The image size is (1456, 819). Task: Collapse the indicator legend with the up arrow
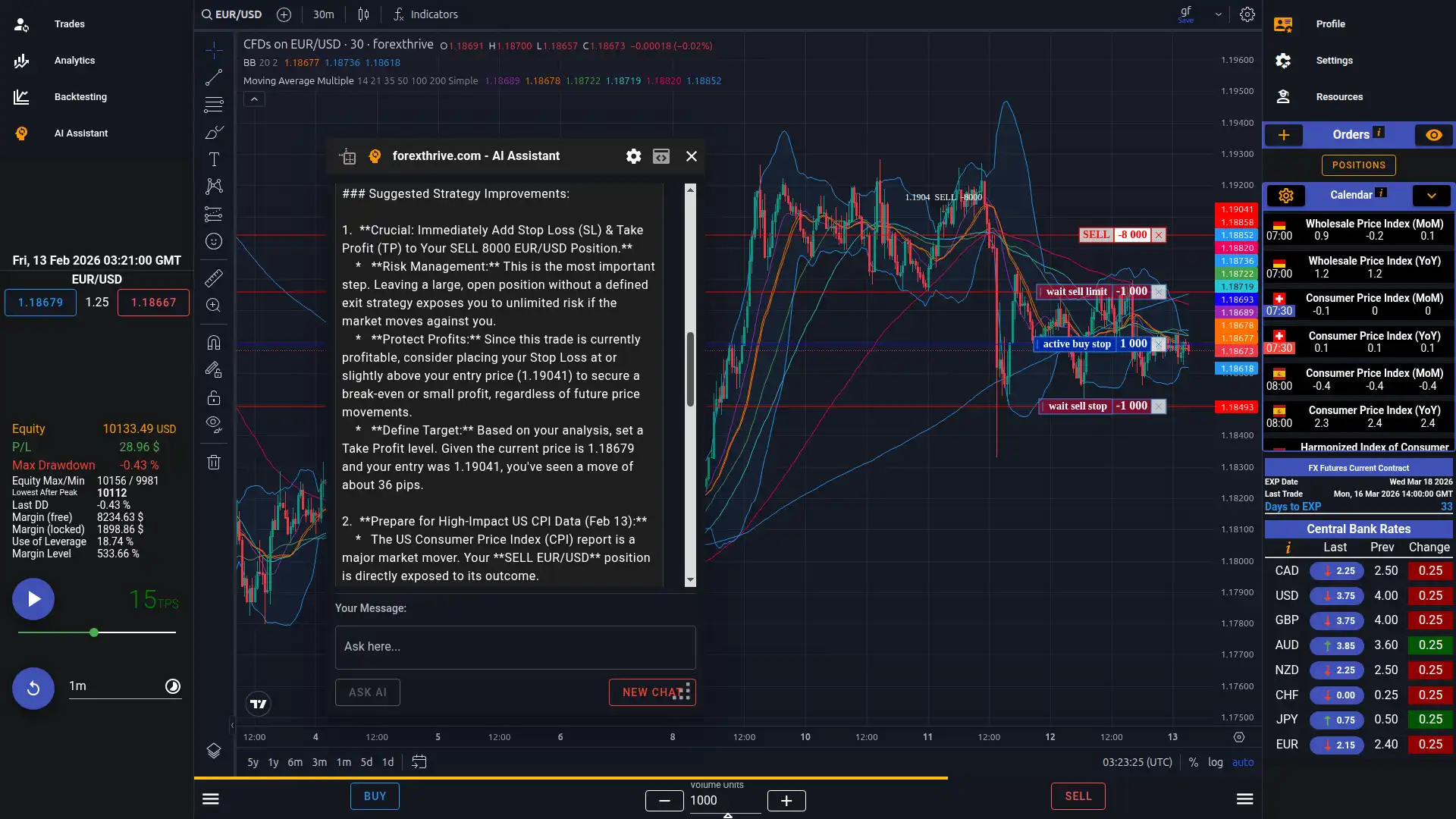(x=254, y=99)
